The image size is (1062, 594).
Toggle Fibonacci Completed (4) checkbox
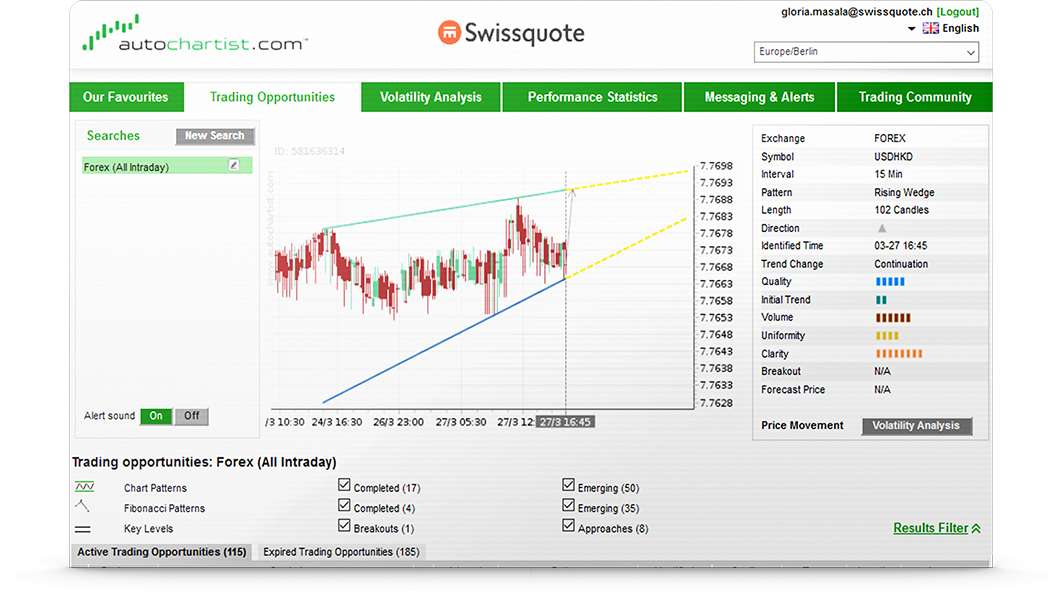click(x=344, y=505)
